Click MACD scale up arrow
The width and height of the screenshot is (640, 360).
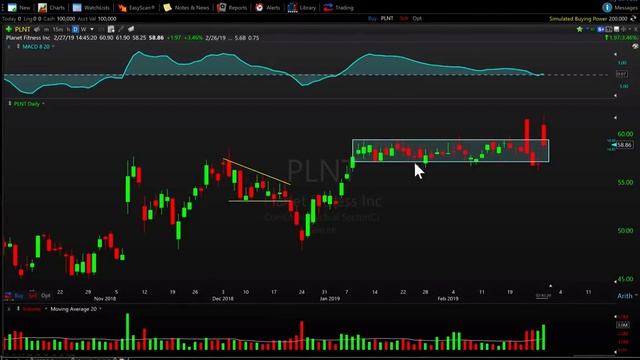tap(616, 54)
